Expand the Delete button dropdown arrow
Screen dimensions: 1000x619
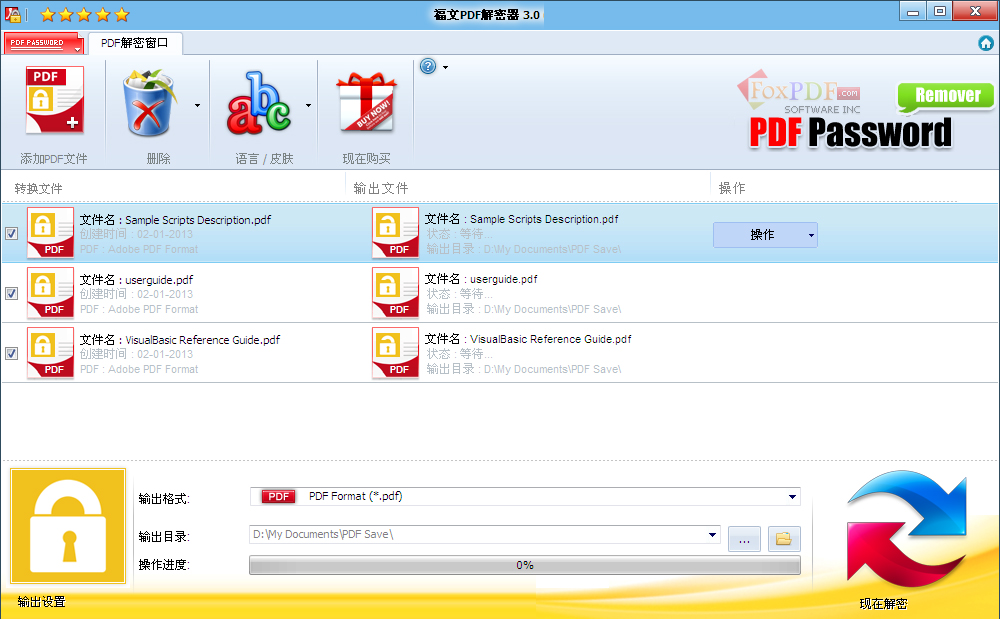tap(198, 105)
